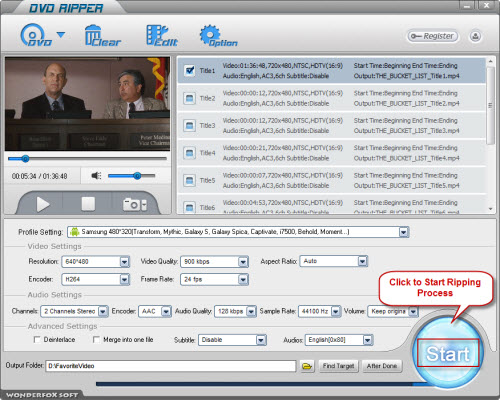Check the Title4 checkbox
This screenshot has height=400, width=500.
tap(189, 153)
